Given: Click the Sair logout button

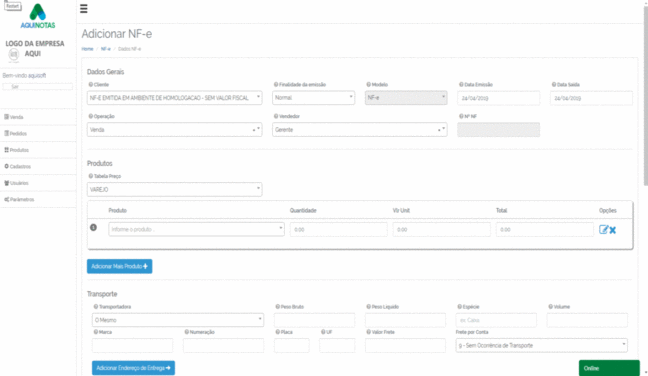Looking at the screenshot, I should point(38,87).
